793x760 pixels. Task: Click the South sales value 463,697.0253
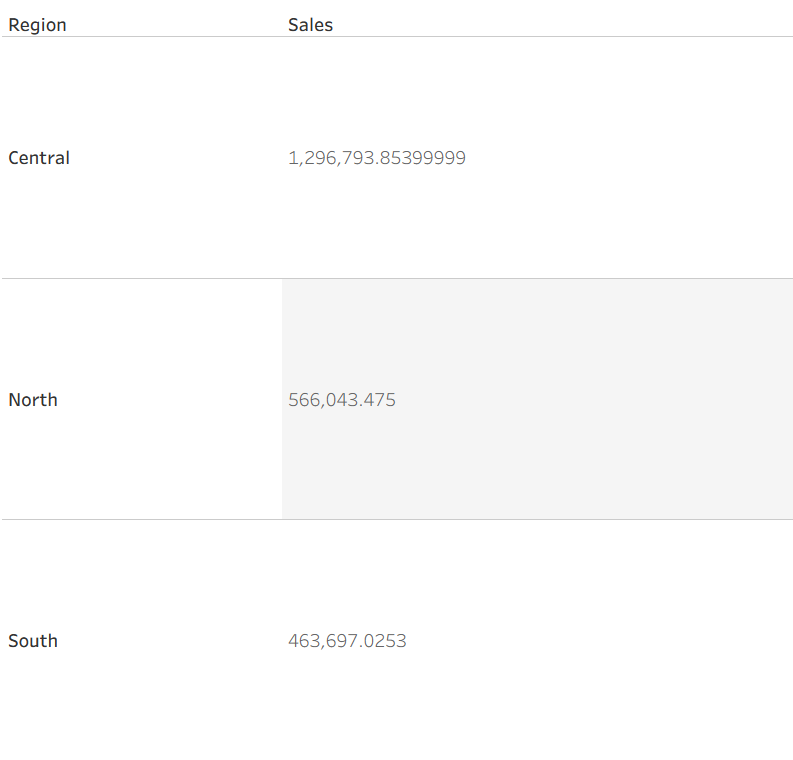coord(347,641)
